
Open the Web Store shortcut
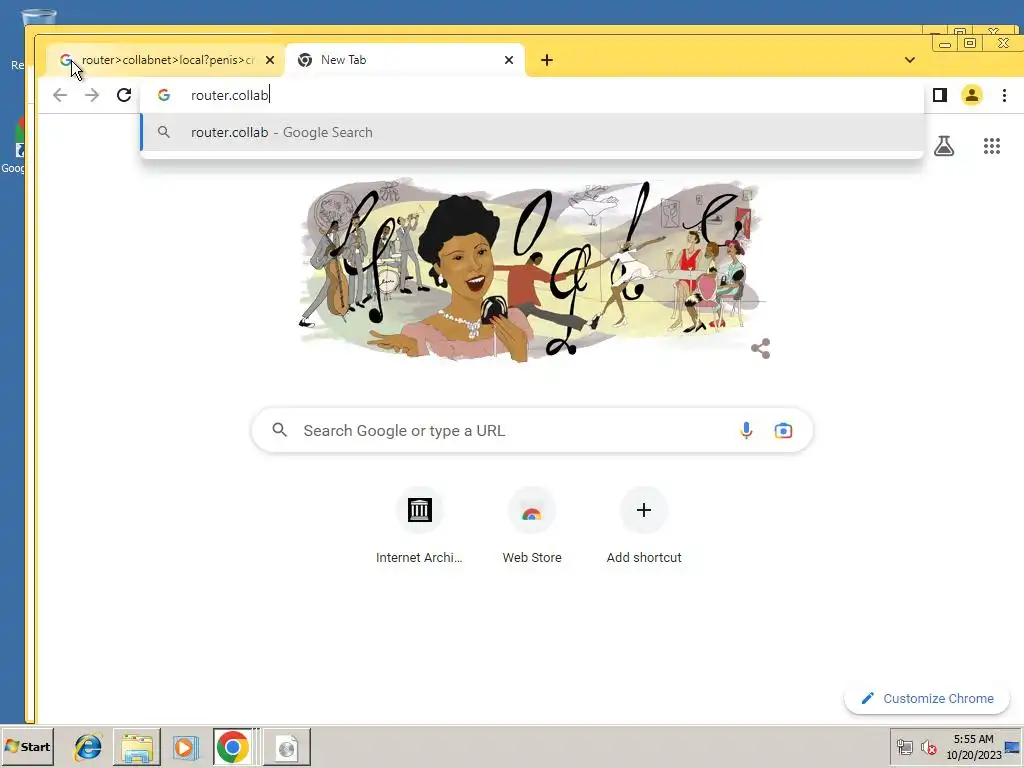[532, 526]
